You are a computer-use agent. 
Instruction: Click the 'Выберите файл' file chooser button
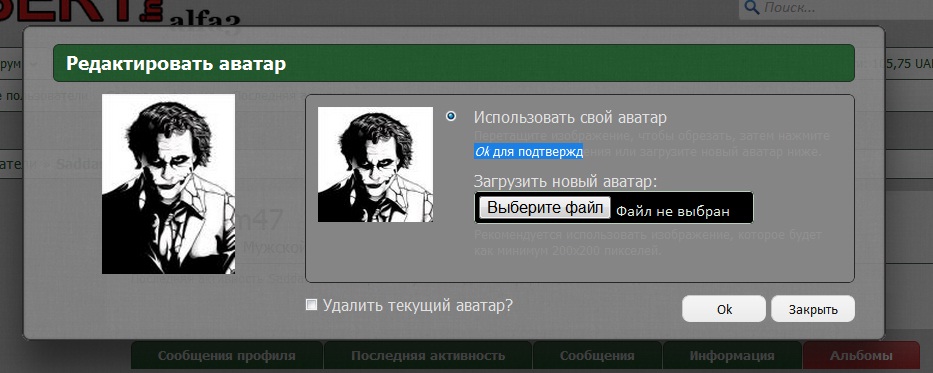(x=545, y=208)
